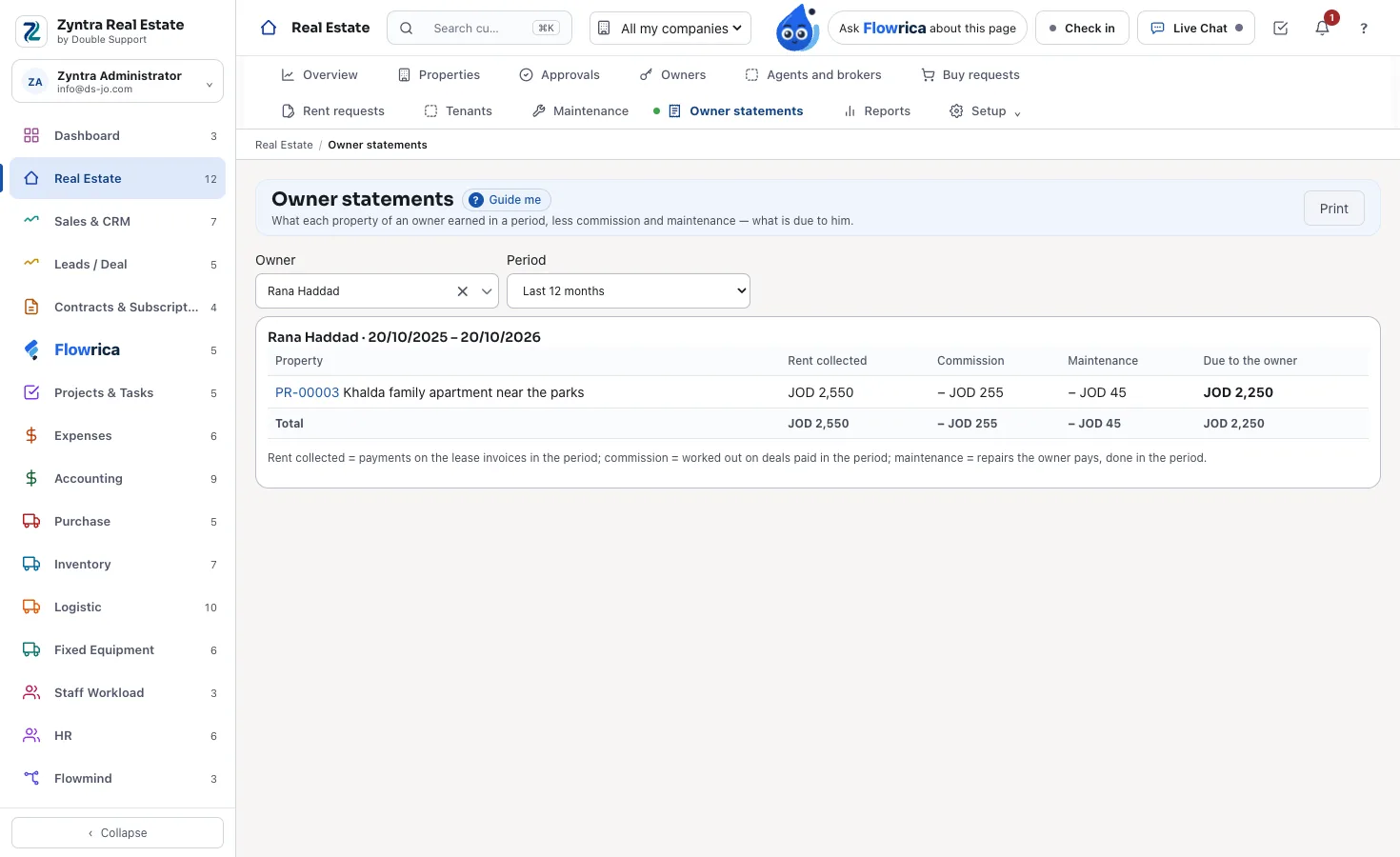Switch to the Overview tab
Image resolution: width=1400 pixels, height=857 pixels.
(319, 75)
